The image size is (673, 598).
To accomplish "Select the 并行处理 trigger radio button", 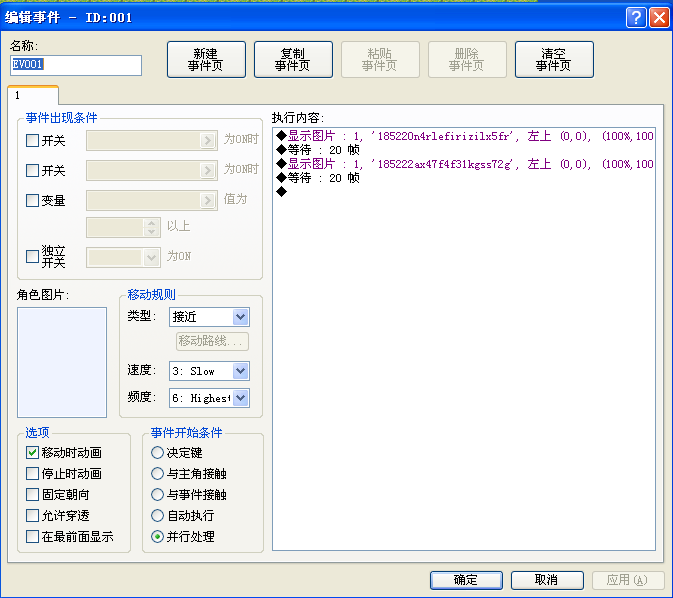I will click(158, 536).
